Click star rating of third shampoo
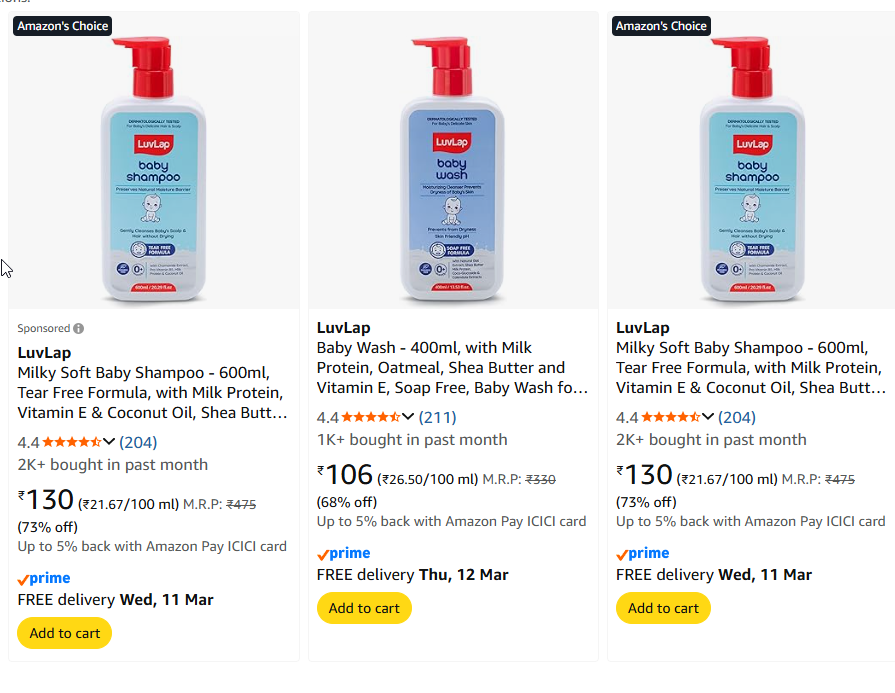Screen dimensions: 895x693 click(x=669, y=417)
